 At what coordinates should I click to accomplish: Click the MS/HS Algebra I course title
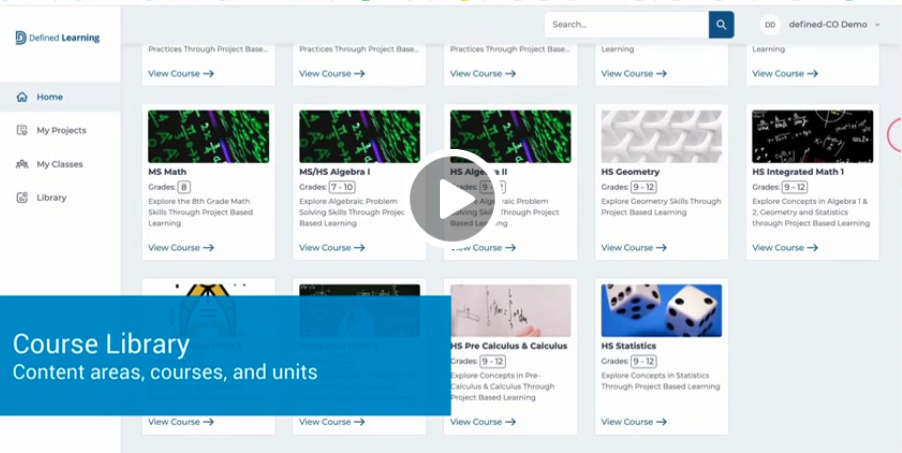point(334,172)
